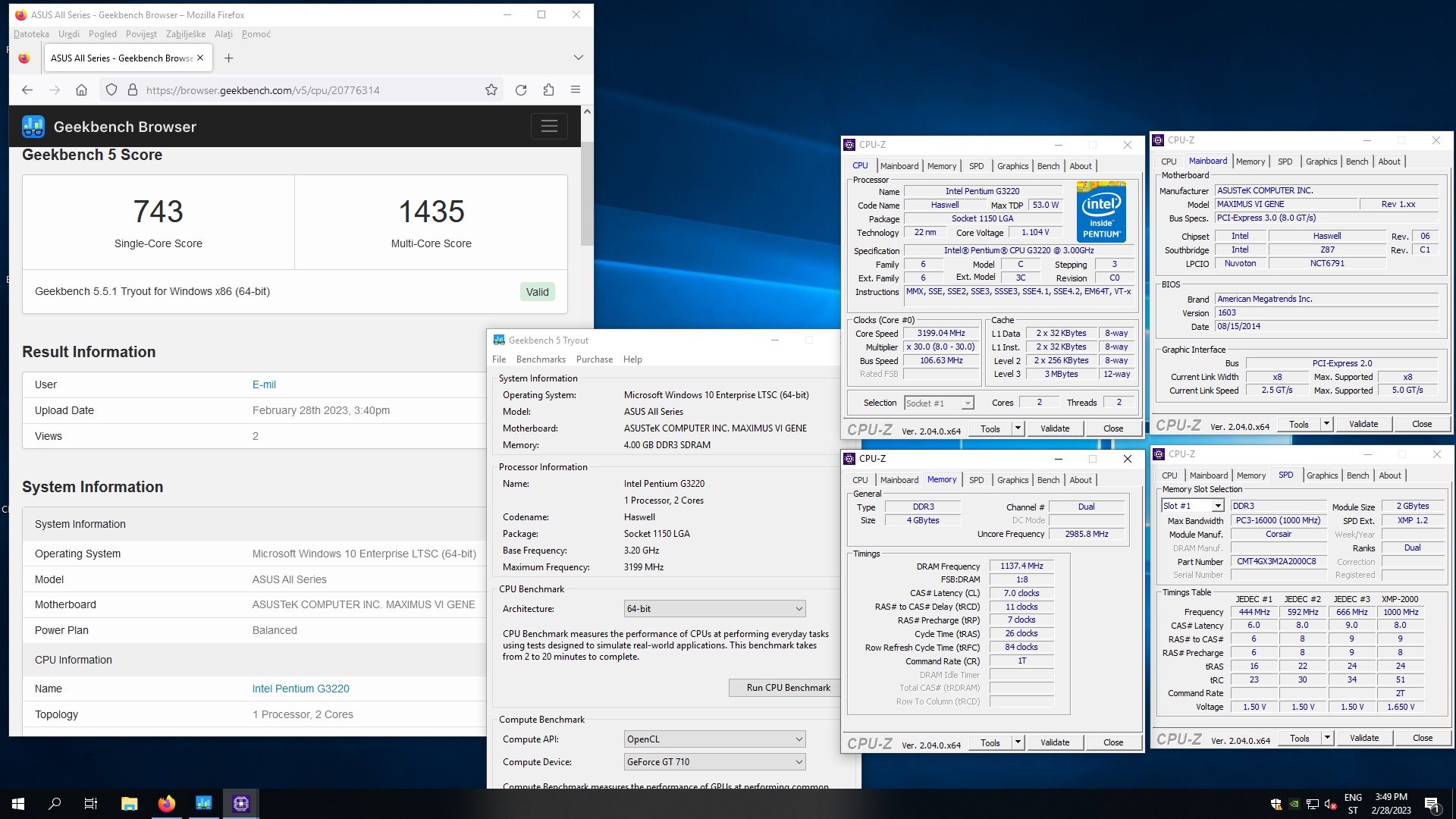Open the Geekbench Browser navigation menu toggle

549,126
